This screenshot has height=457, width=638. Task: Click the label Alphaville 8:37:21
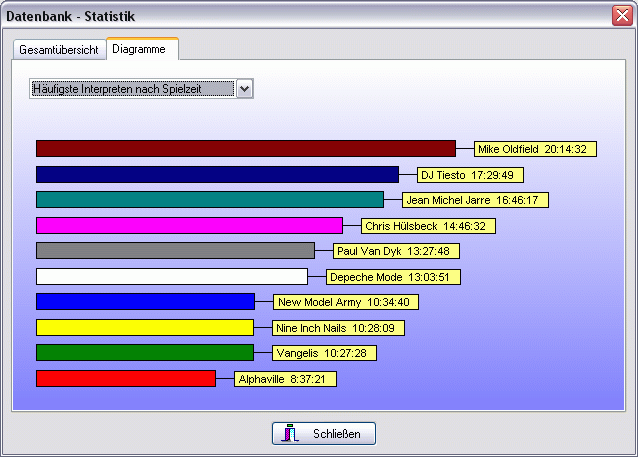tap(285, 379)
